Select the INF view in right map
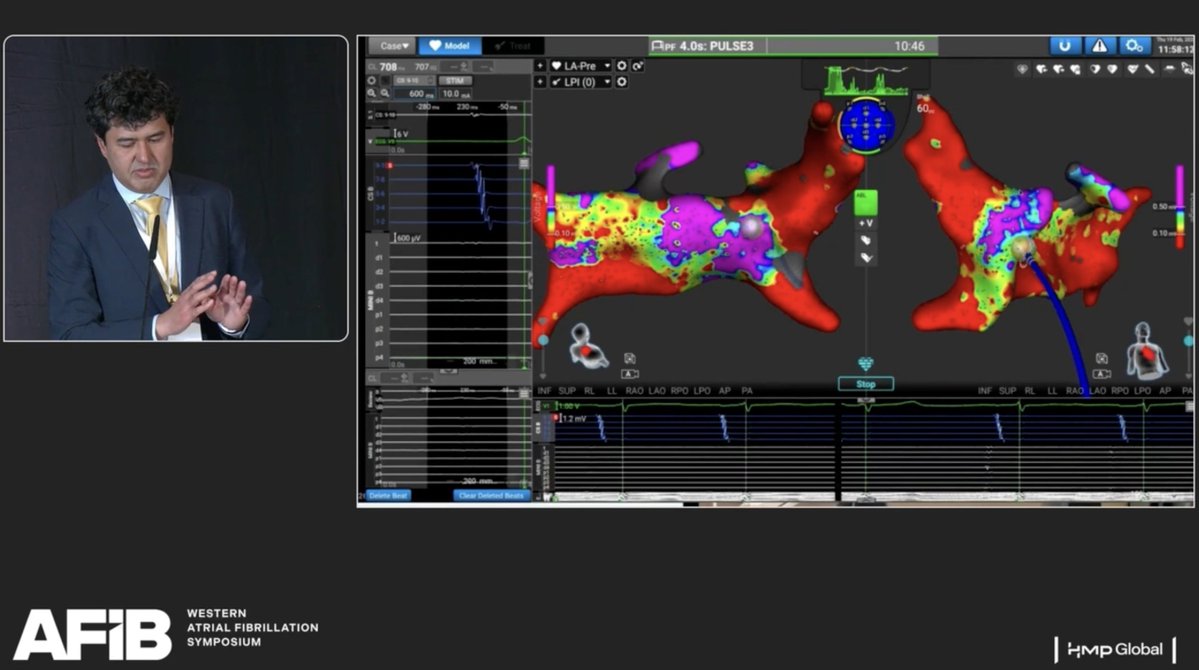 click(x=985, y=391)
